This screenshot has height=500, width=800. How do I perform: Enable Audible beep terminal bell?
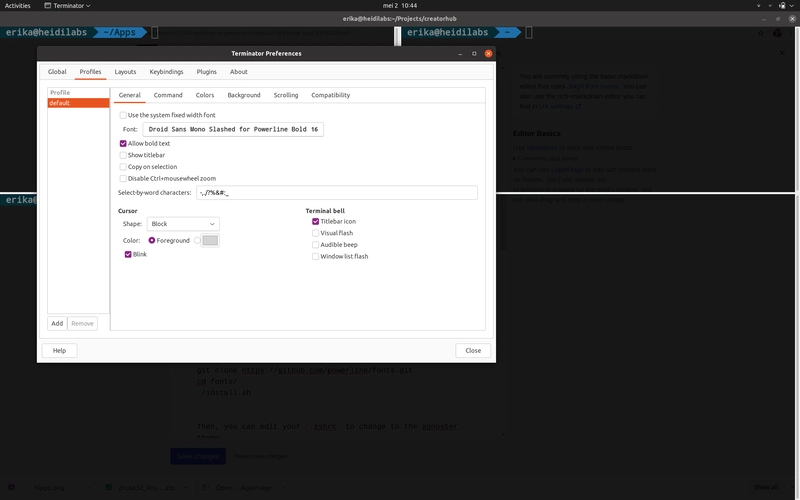315,245
